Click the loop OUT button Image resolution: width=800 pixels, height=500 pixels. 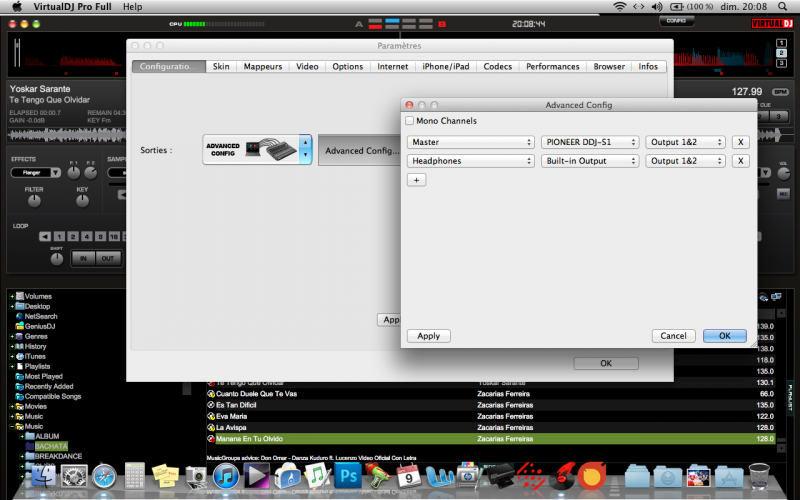(108, 258)
